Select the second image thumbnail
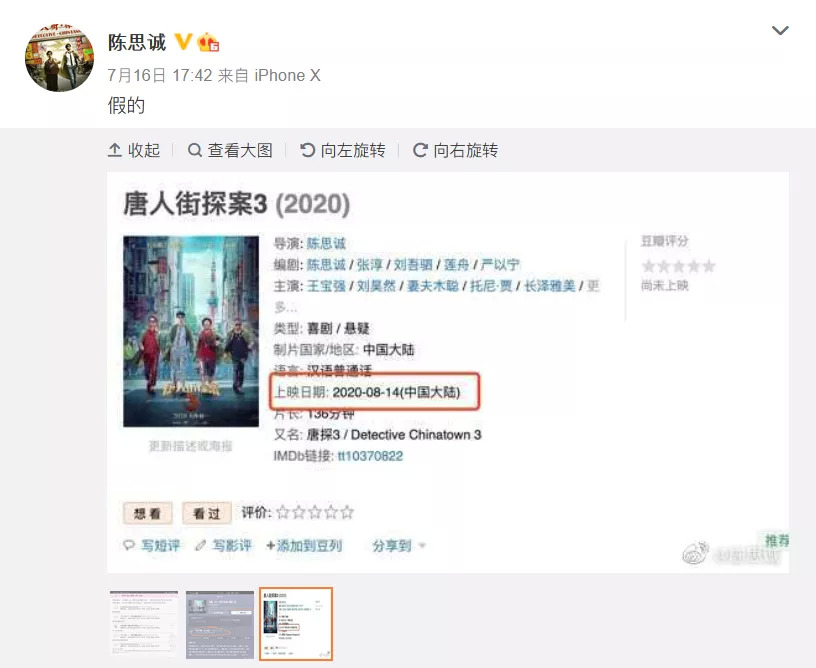 coord(220,623)
